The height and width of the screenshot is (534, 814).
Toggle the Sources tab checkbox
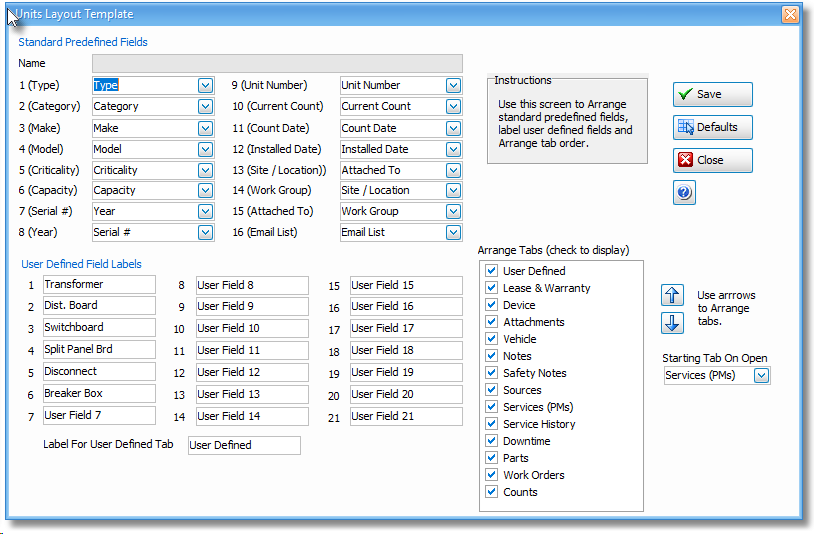click(491, 390)
